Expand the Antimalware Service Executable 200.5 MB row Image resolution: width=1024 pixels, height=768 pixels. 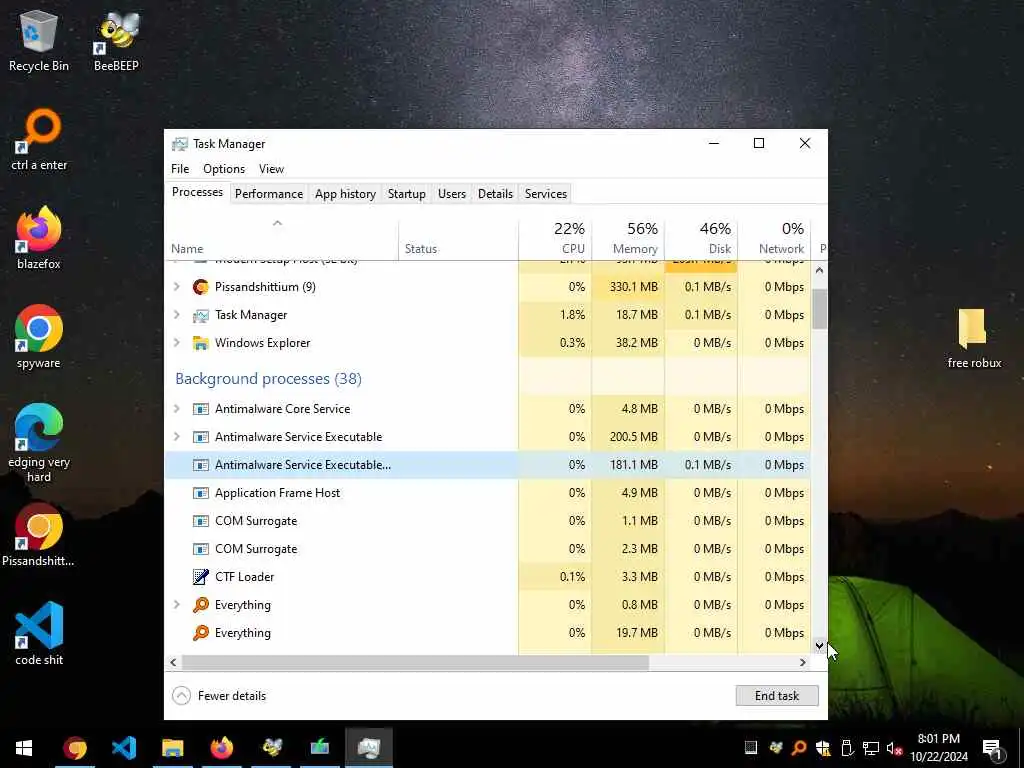point(176,437)
